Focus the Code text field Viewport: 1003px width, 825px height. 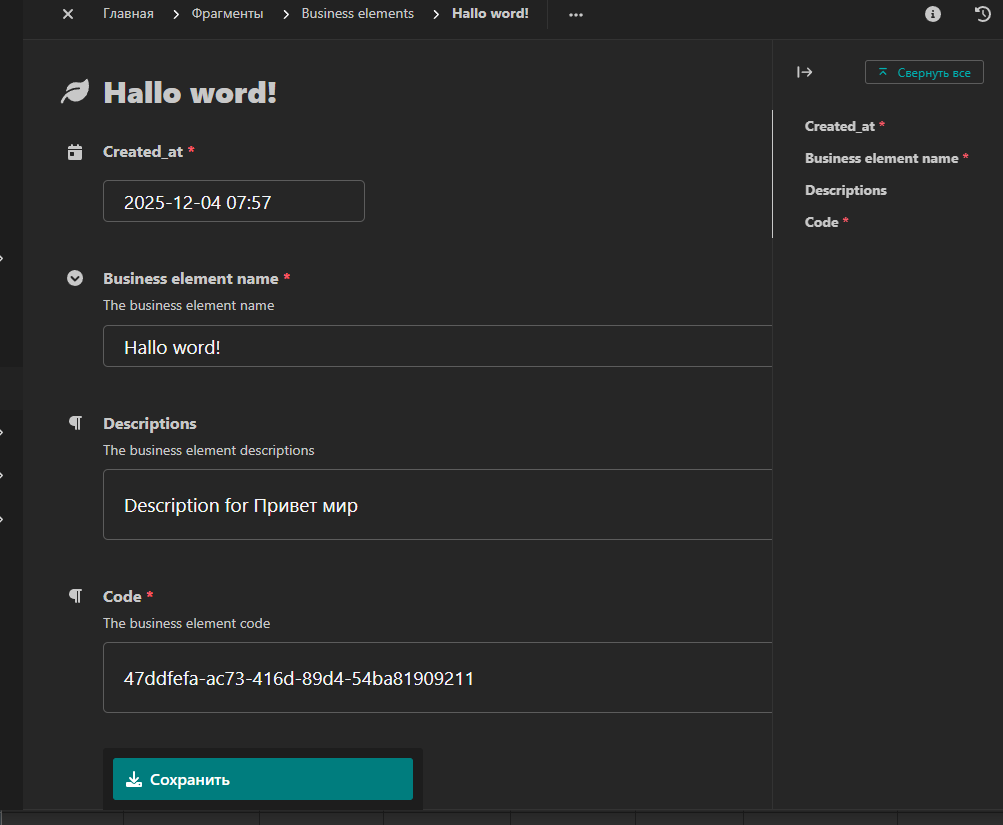[438, 677]
